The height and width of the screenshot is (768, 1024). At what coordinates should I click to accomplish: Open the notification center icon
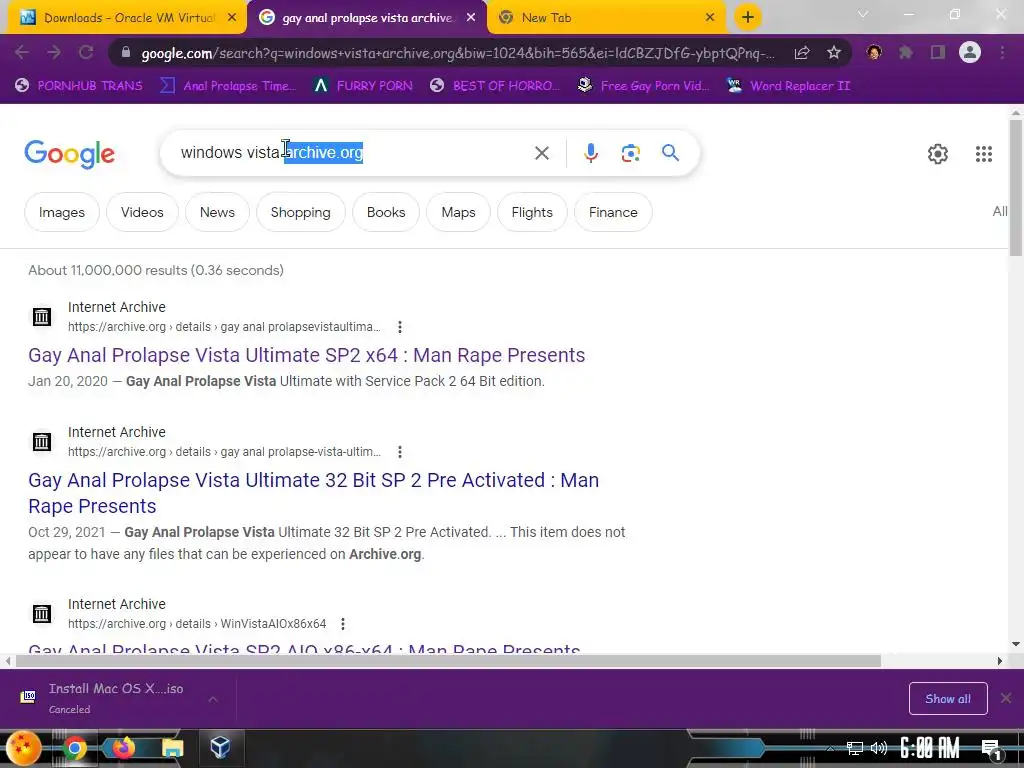[991, 750]
